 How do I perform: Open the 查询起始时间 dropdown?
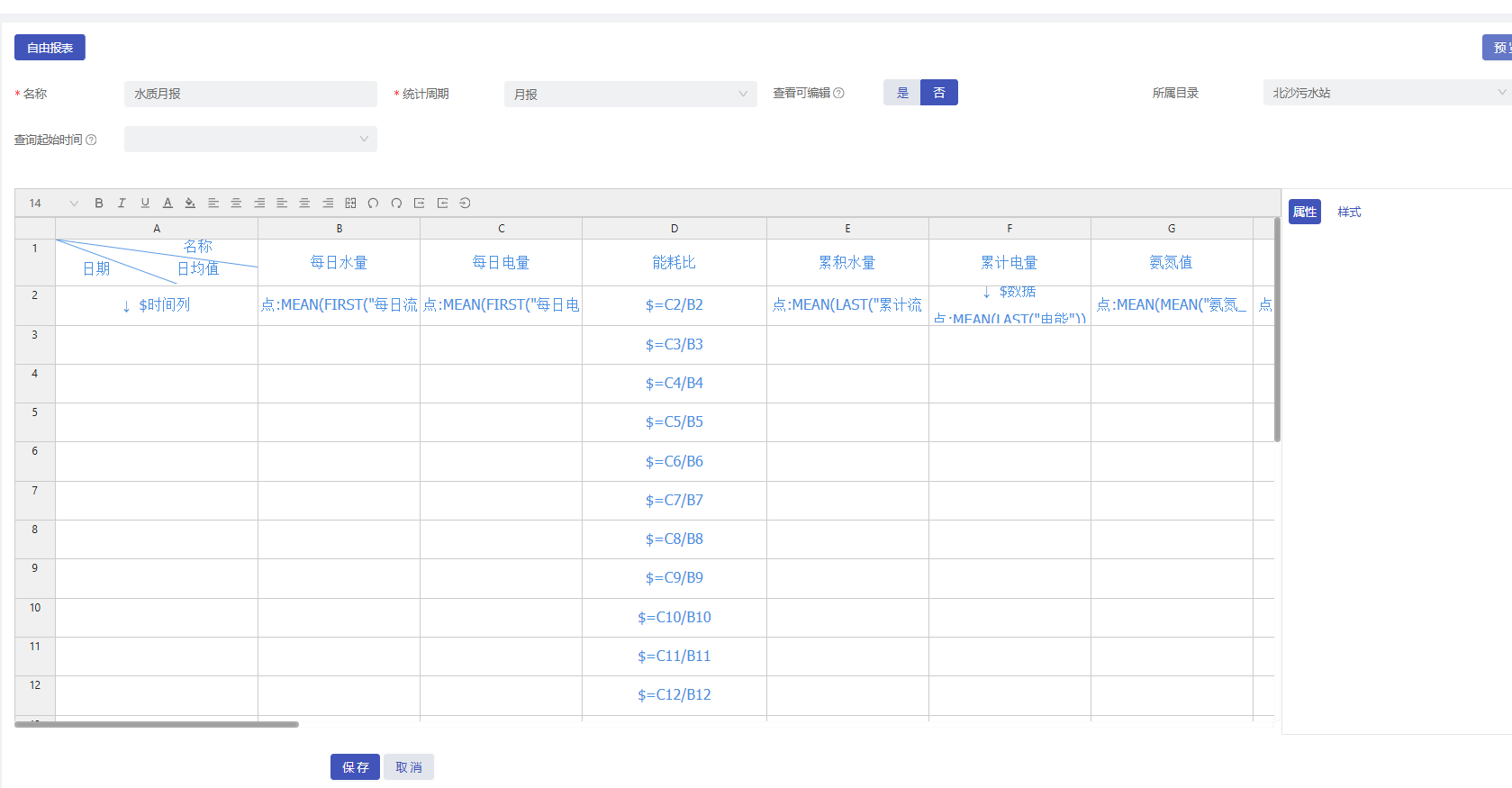pyautogui.click(x=250, y=140)
